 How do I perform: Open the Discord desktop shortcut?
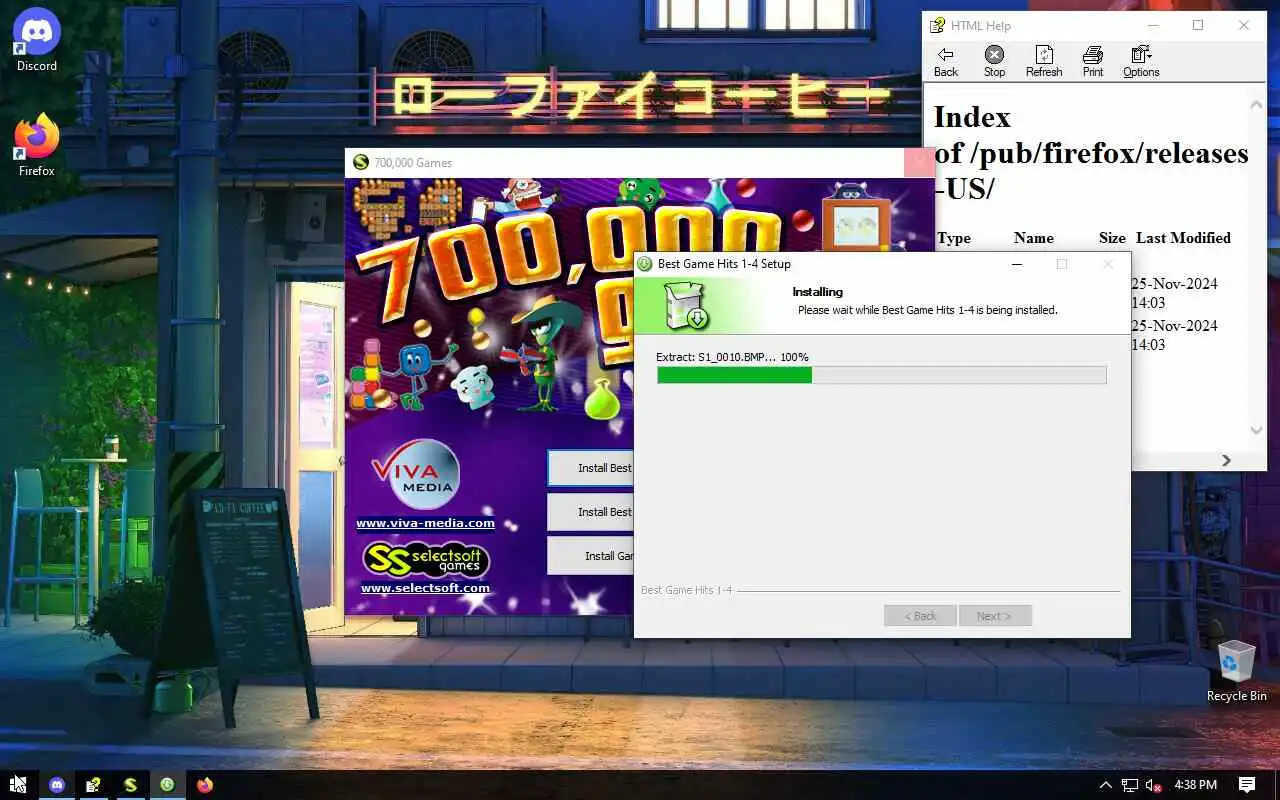(x=37, y=40)
